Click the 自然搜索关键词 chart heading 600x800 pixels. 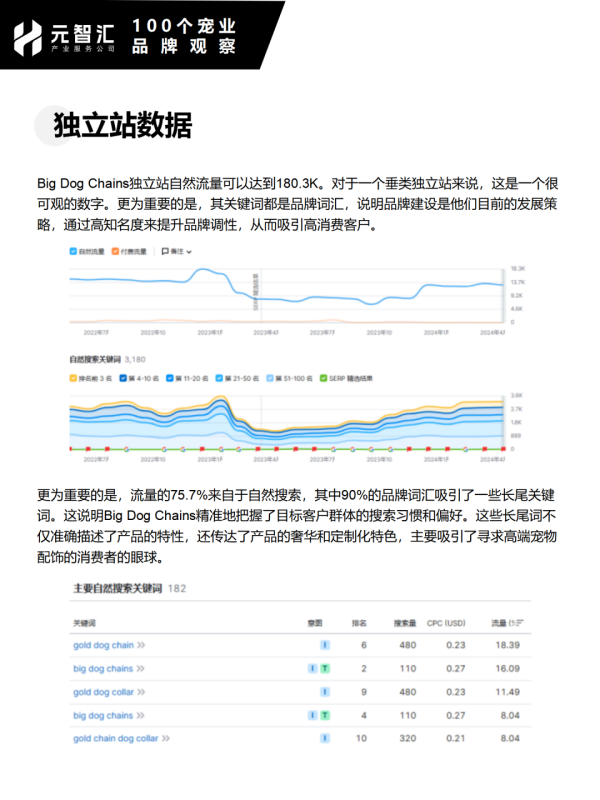click(95, 360)
